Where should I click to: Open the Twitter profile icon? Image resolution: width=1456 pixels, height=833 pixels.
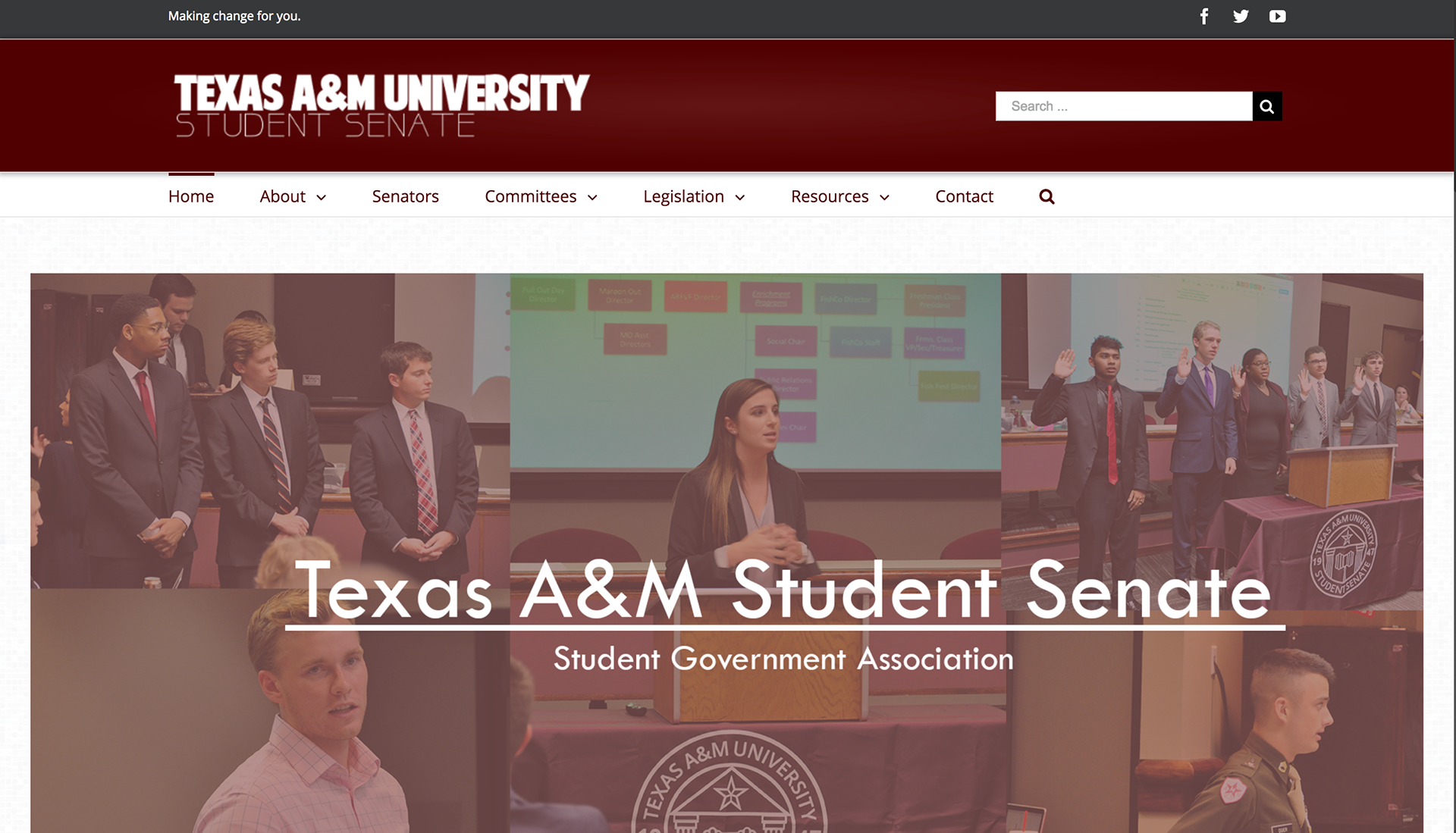point(1241,16)
